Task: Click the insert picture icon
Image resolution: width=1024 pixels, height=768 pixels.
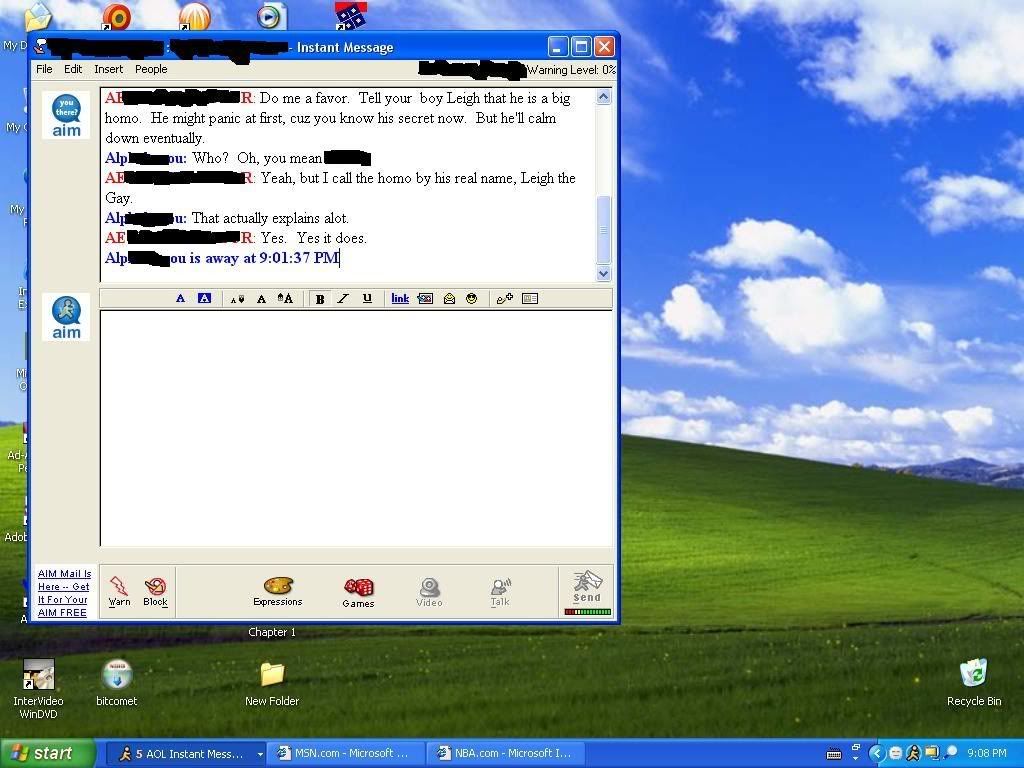Action: coord(425,298)
